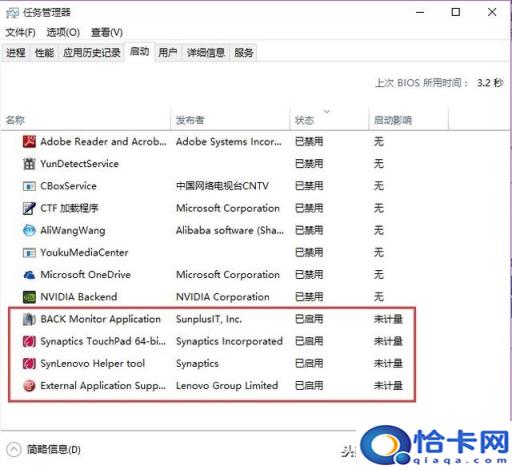Screen dimensions: 512x469
Task: Click publisher Alibaba software (Sha...
Action: pos(230,230)
